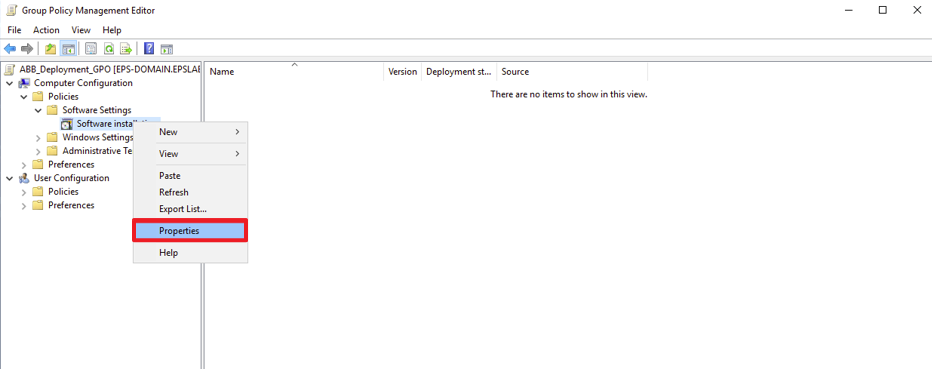This screenshot has width=932, height=369.
Task: Open the File menu
Action: click(x=14, y=30)
